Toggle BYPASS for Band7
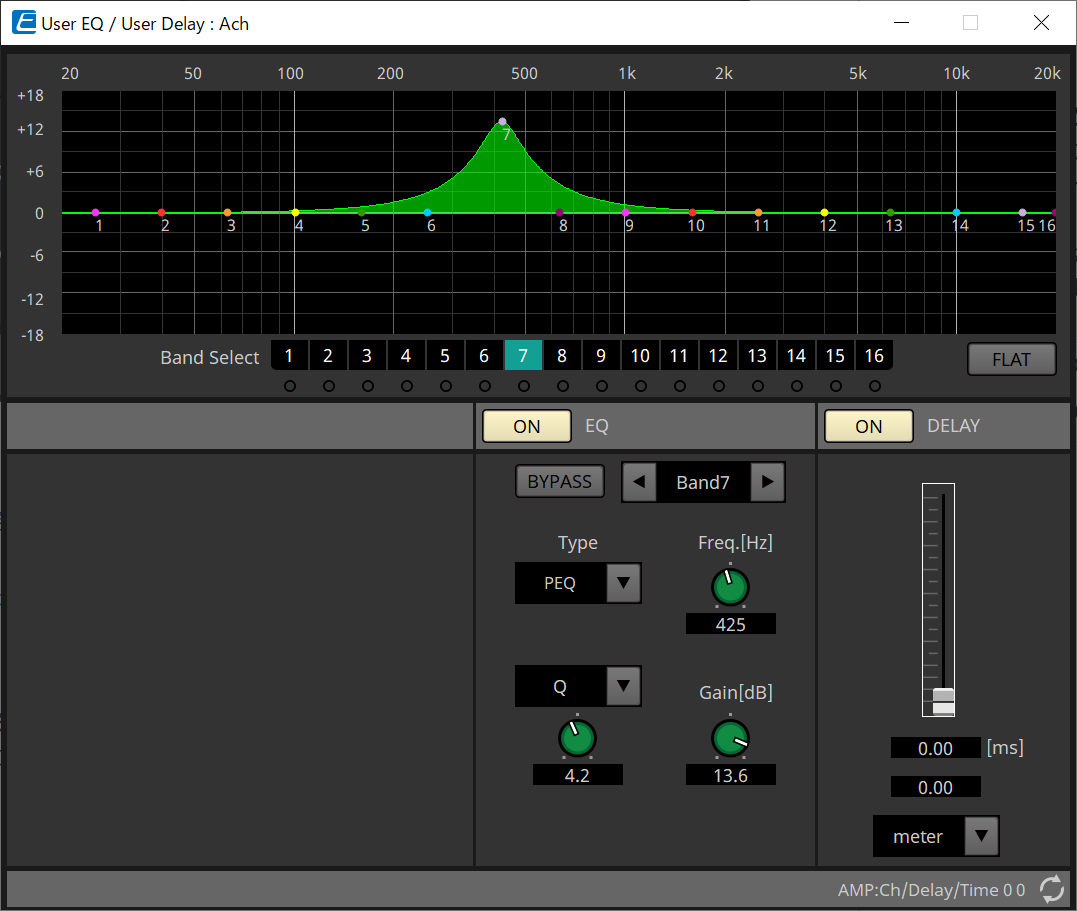The height and width of the screenshot is (911, 1077). [559, 482]
